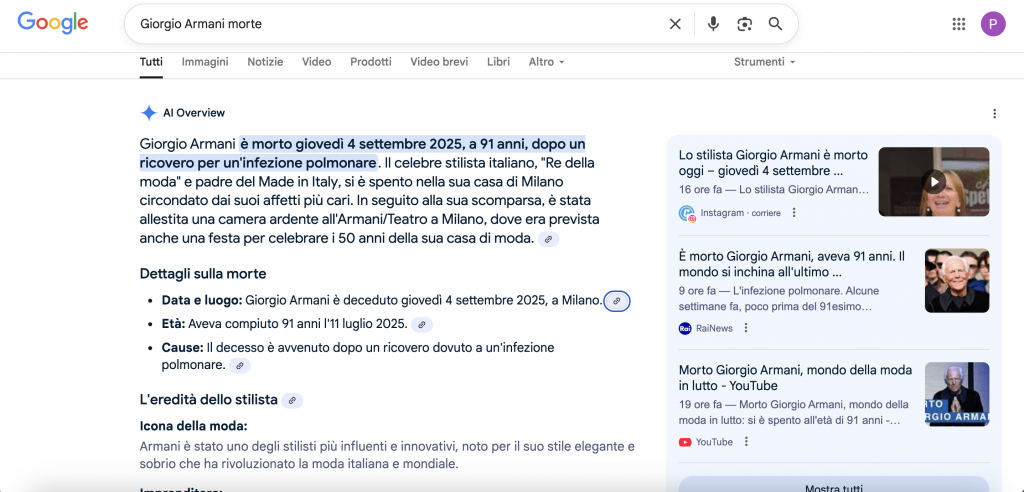Switch to the Notizie tab
This screenshot has width=1024, height=492.
point(265,62)
